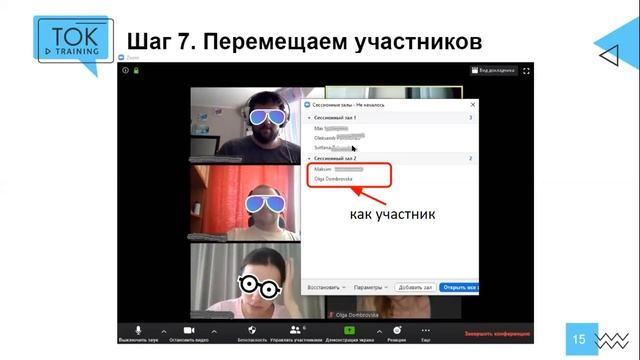Select participant Oleksandr in Room 1
This screenshot has height=360, width=640.
339,138
